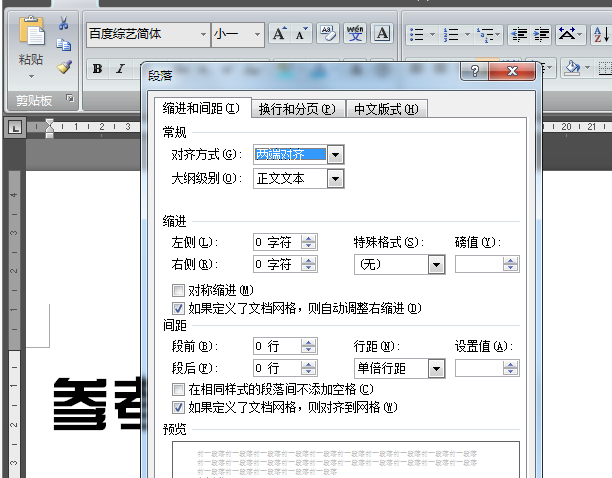Click the 右侧 indent spinner

tap(308, 264)
